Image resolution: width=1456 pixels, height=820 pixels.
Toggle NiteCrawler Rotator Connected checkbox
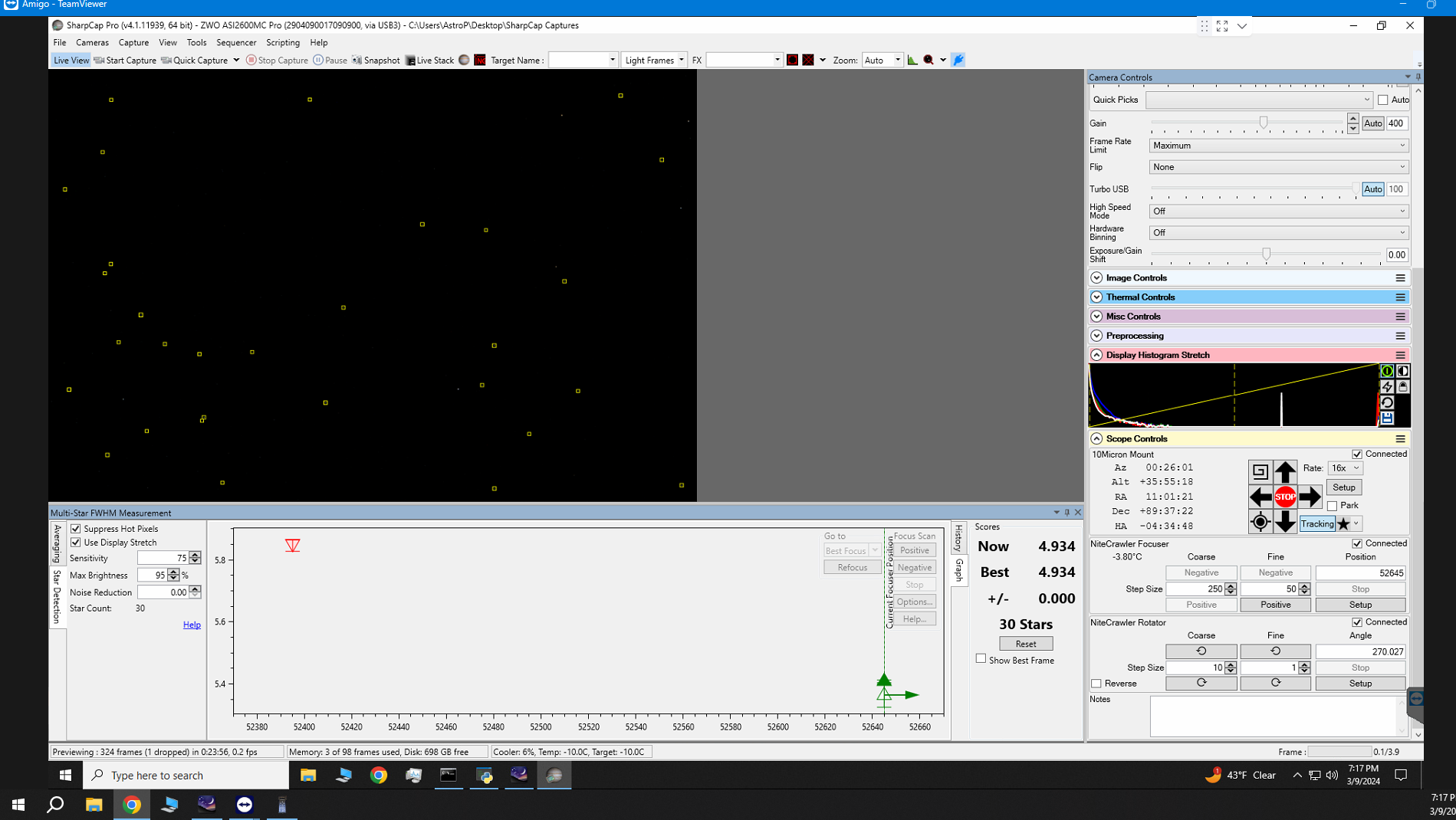(1357, 622)
